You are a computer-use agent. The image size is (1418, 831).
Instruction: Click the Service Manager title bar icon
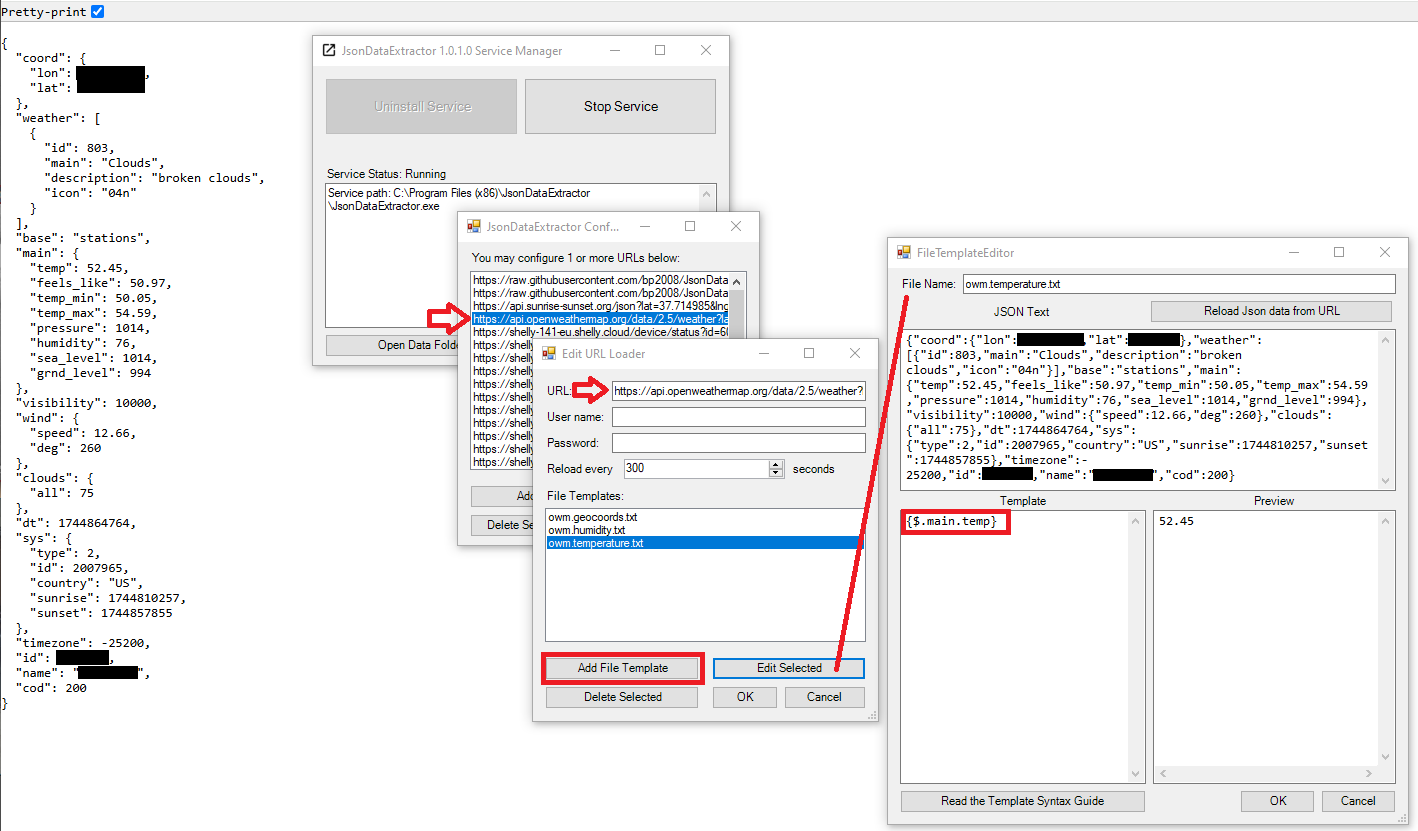328,51
